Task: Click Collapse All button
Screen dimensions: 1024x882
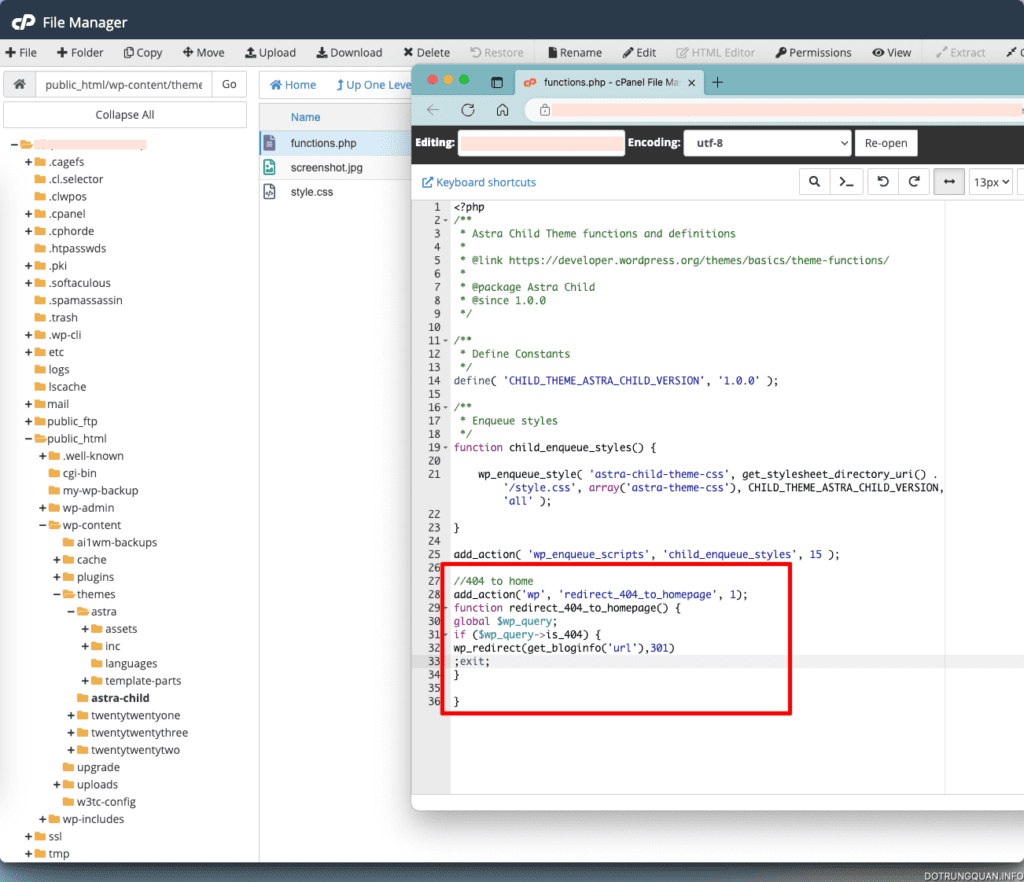Action: 125,115
